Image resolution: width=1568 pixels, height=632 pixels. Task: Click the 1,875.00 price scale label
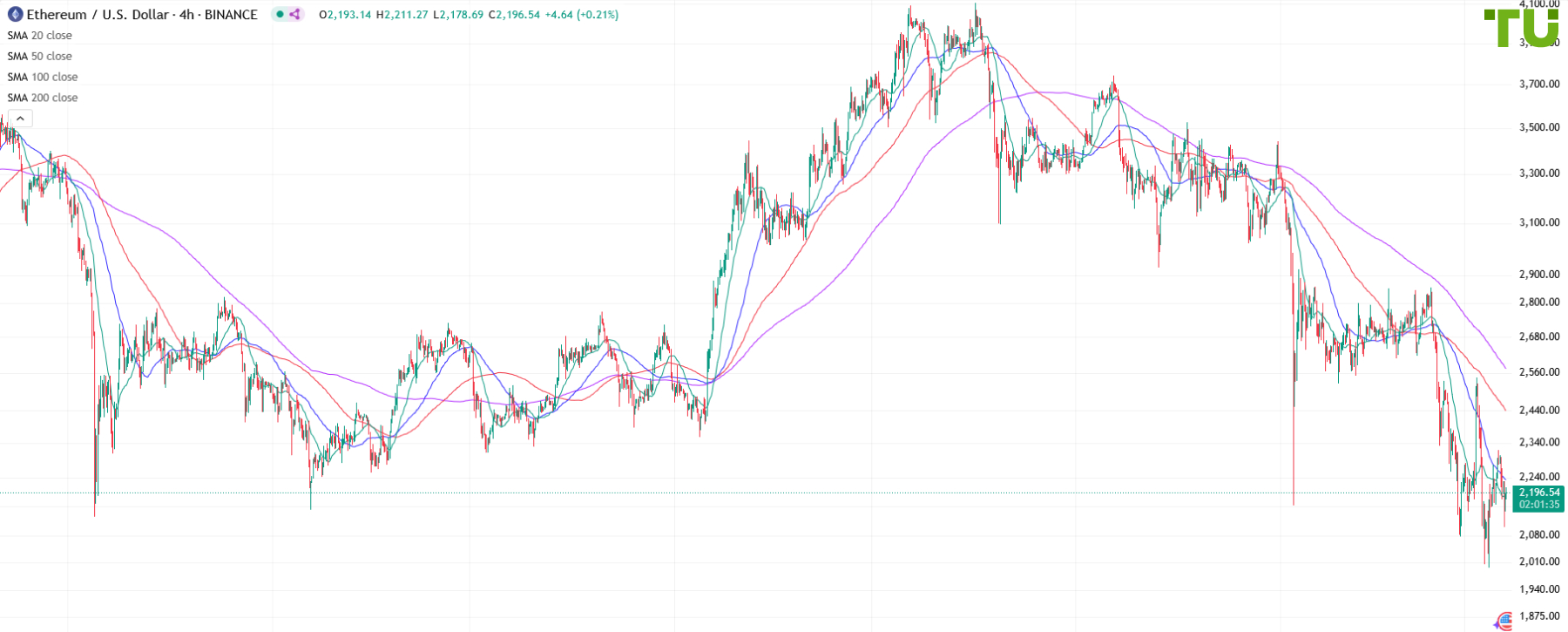coord(1539,616)
